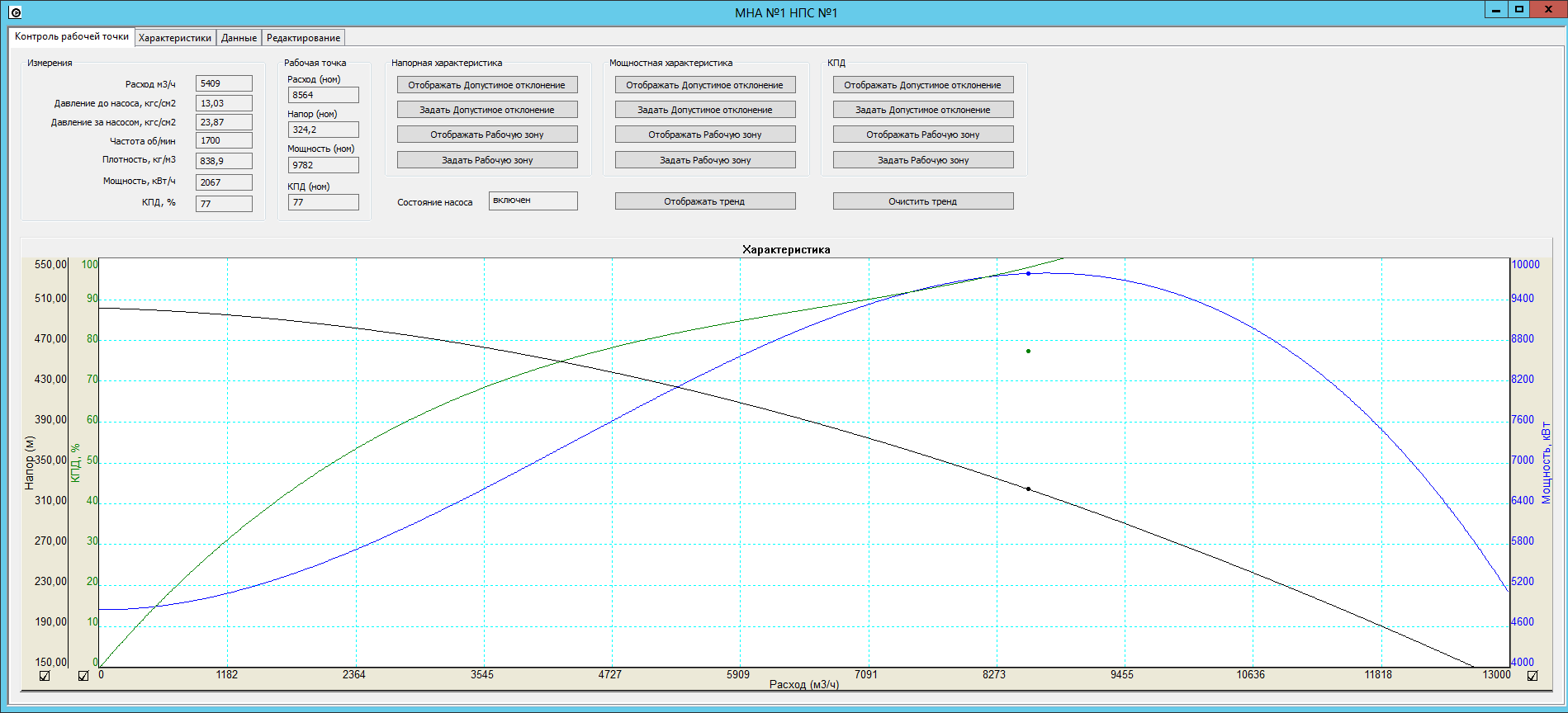This screenshot has height=713, width=1568.
Task: Click the Давление до насоса field 13,03
Action: 224,103
